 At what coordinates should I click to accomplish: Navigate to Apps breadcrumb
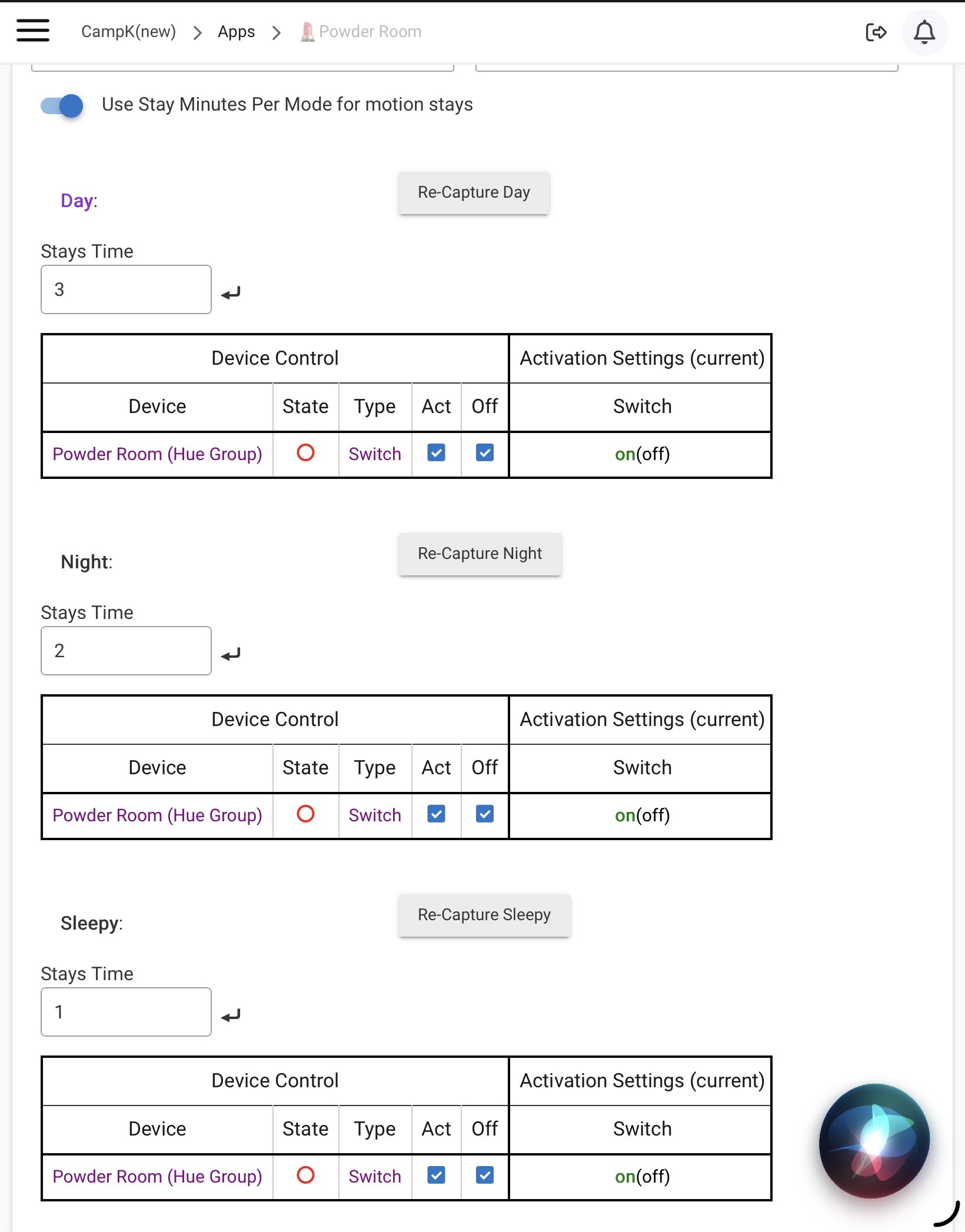pos(236,32)
